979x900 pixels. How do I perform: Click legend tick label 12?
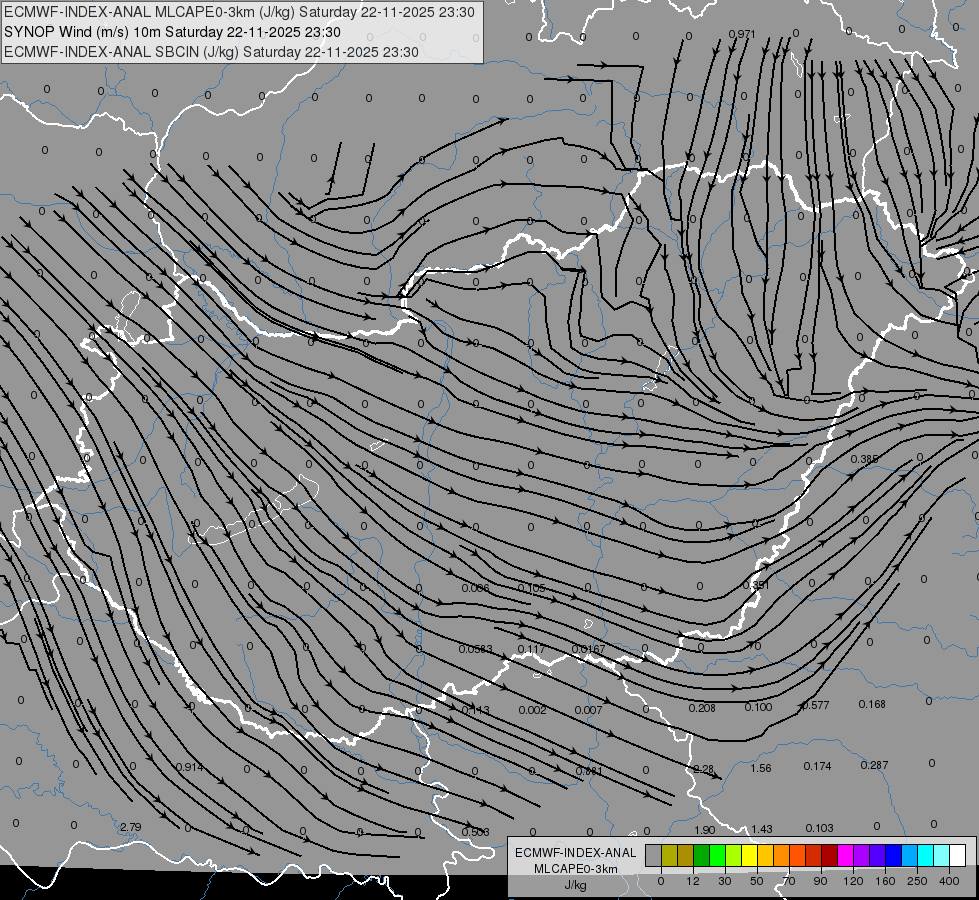point(693,881)
